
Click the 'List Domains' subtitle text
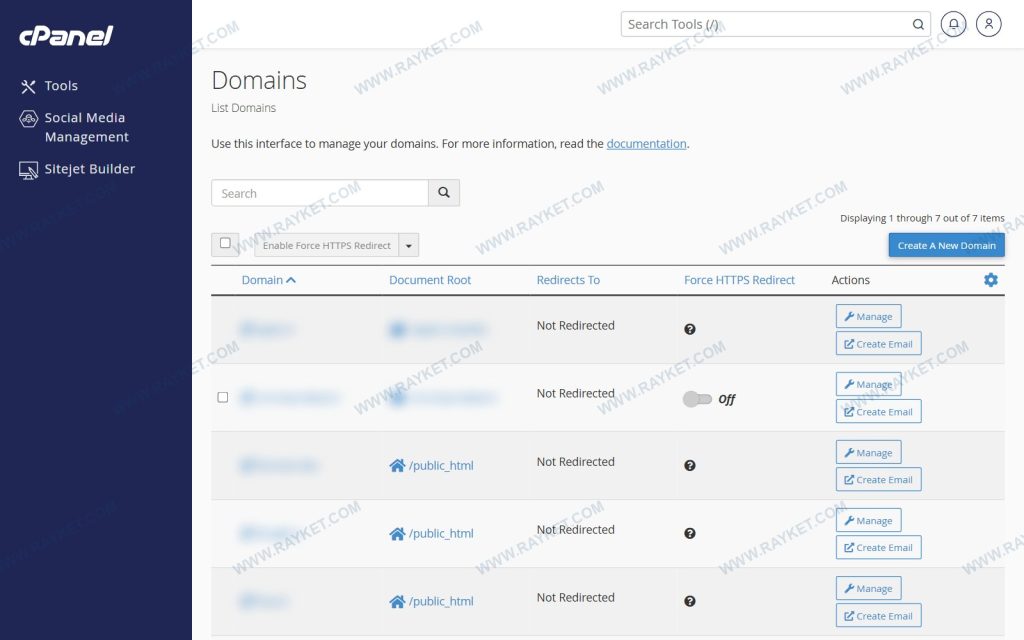243,108
